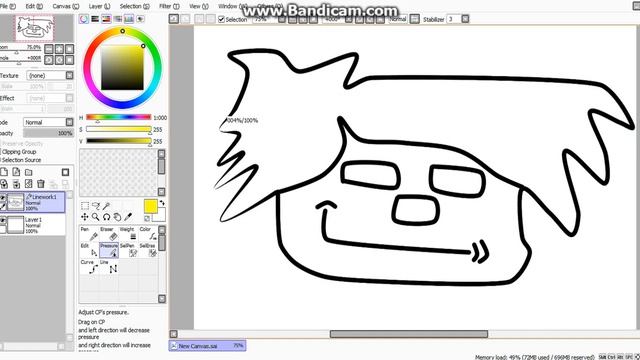
Task: Select the Line tool
Action: 109,267
